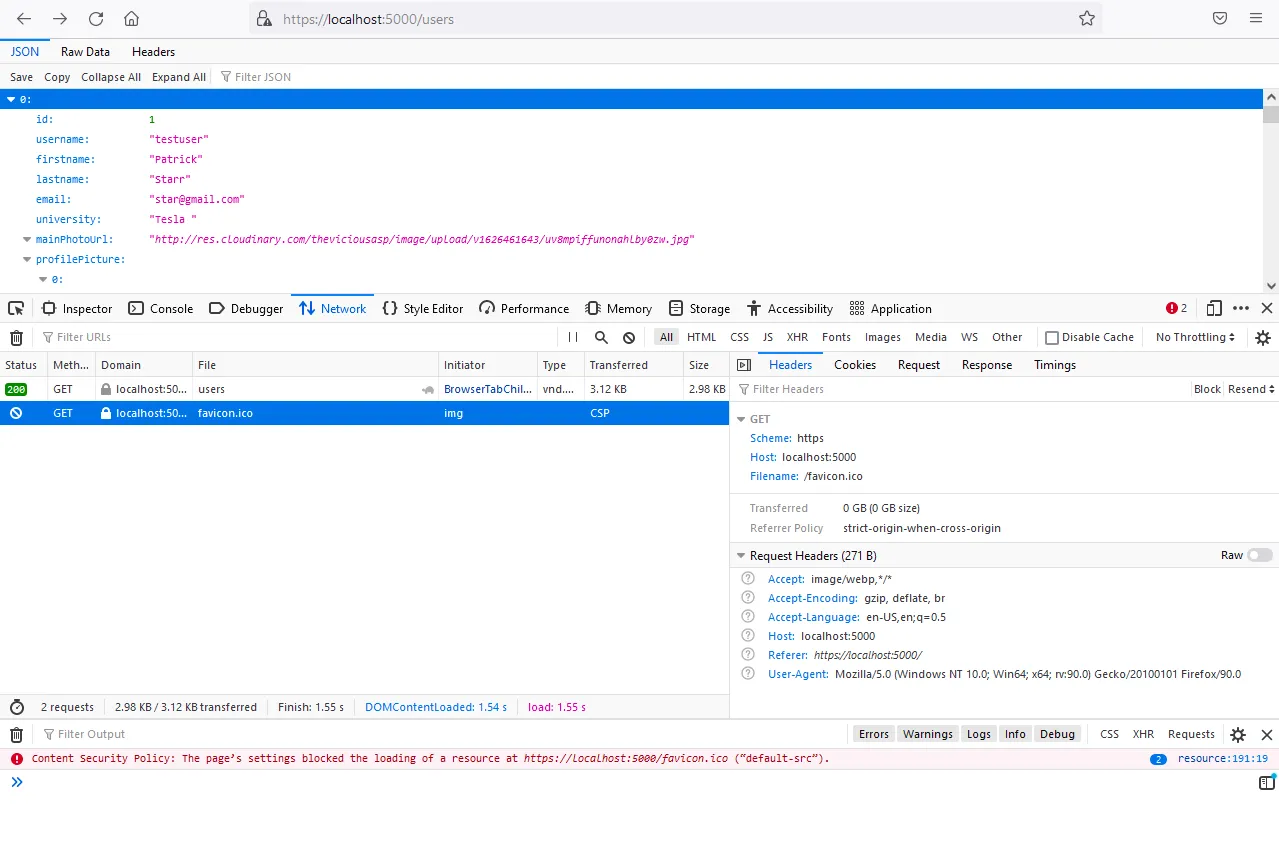This screenshot has width=1279, height=857.
Task: Open the Pocket save icon
Action: (x=1220, y=19)
